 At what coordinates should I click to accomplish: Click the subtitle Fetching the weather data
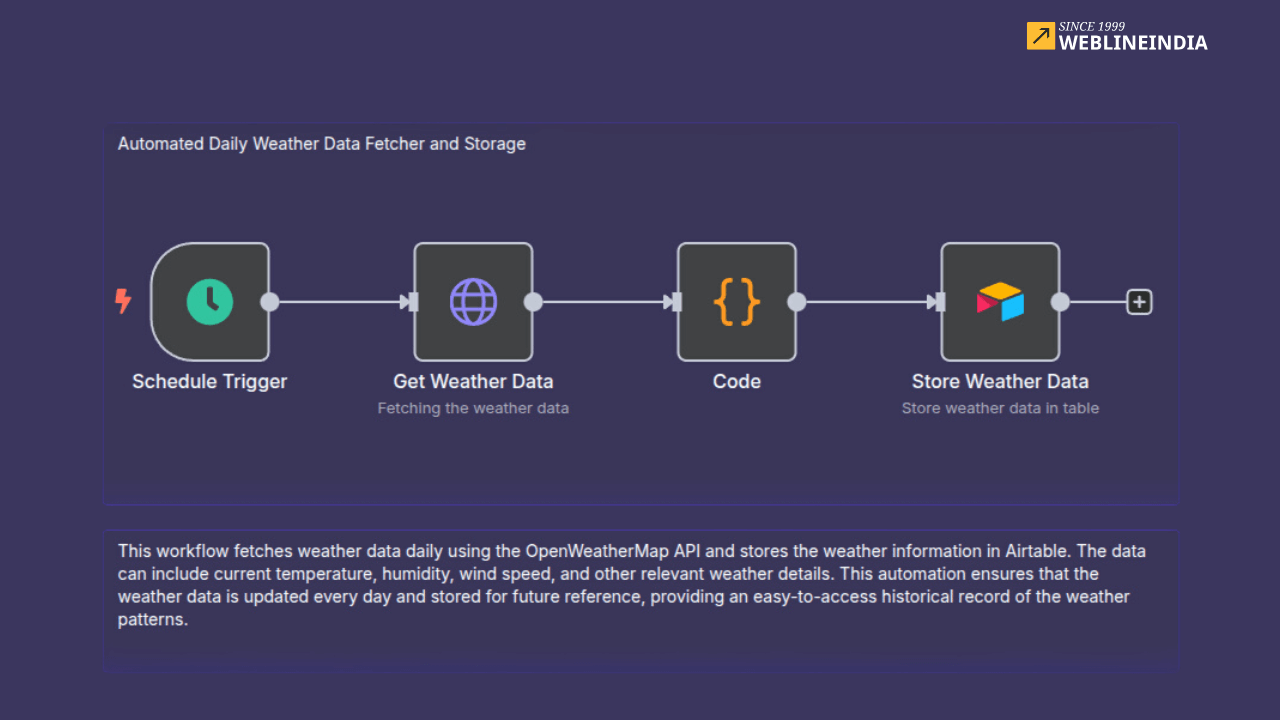(473, 408)
